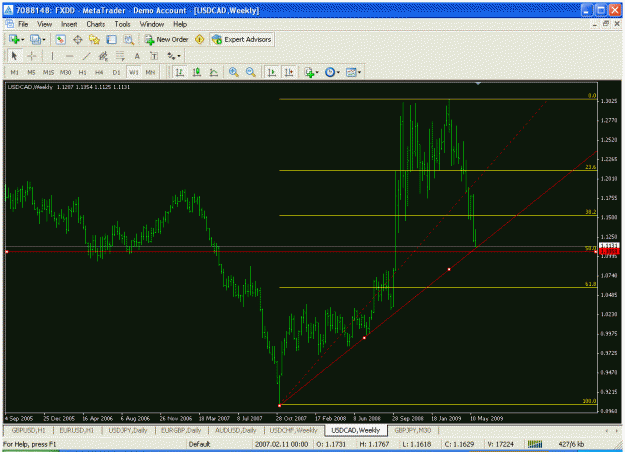Switch to H4 timeframe
Image resolution: width=625 pixels, height=452 pixels.
point(99,72)
